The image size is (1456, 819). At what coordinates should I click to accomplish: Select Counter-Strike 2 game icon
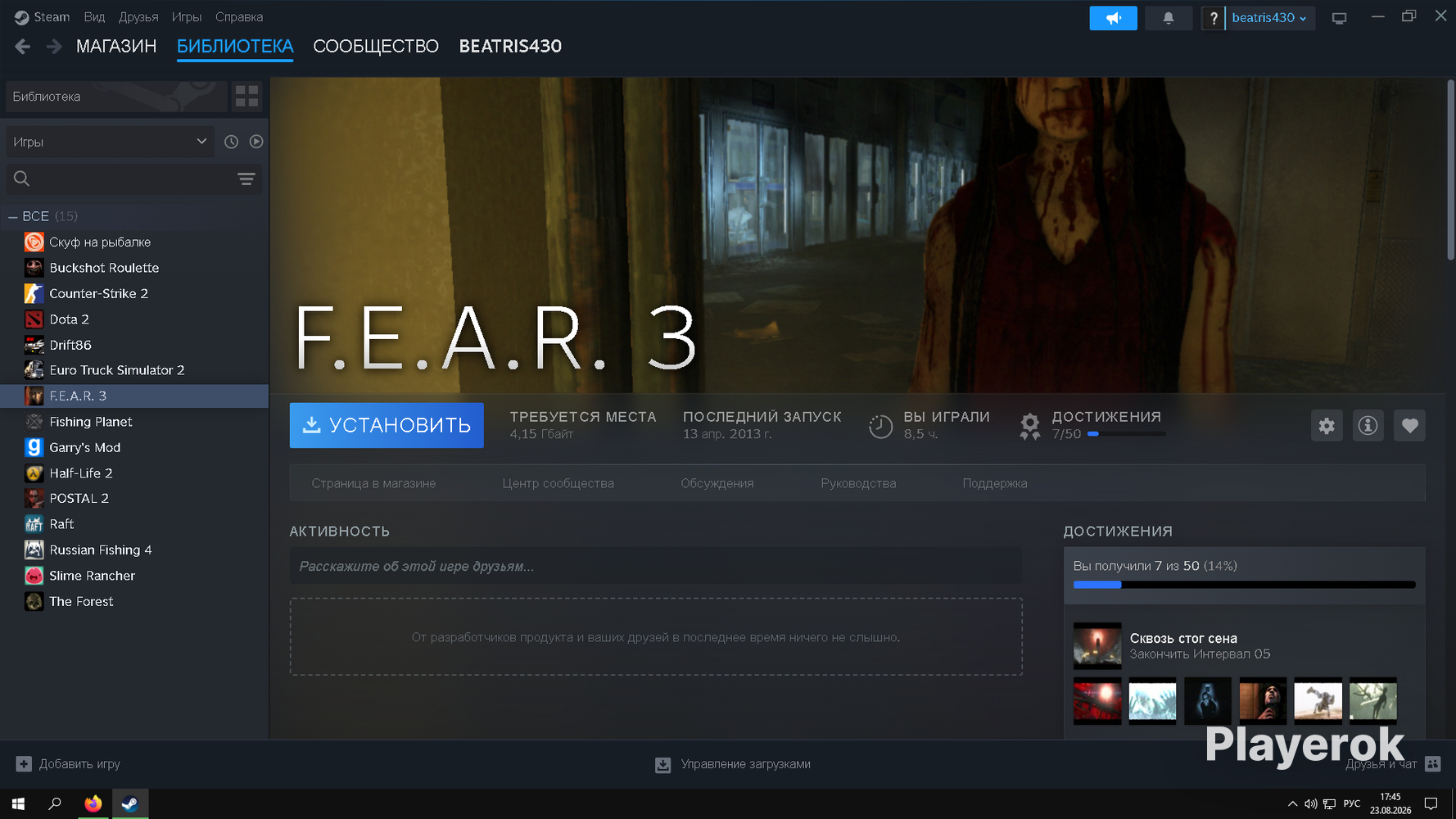pyautogui.click(x=34, y=293)
